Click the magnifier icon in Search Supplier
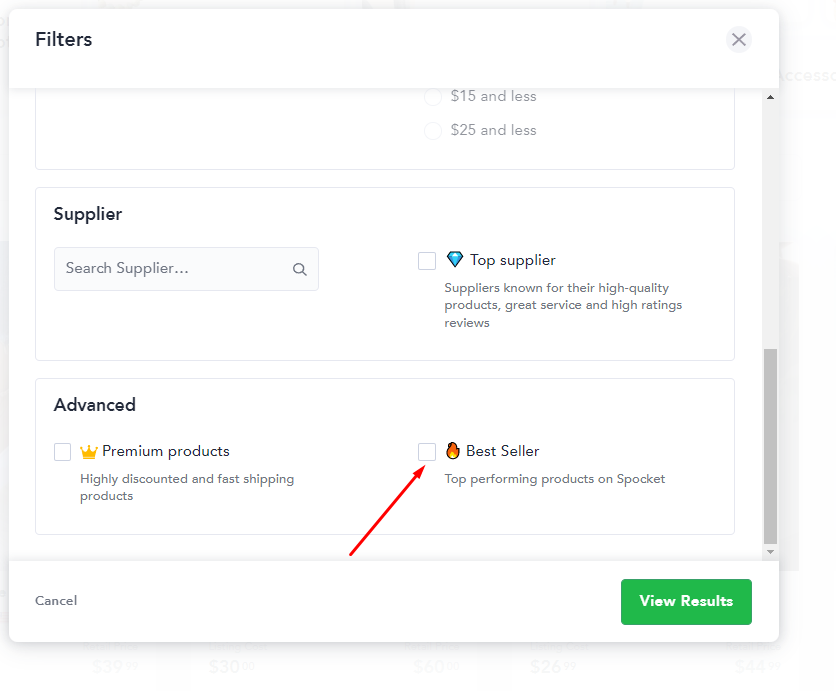The width and height of the screenshot is (836, 691). (299, 269)
